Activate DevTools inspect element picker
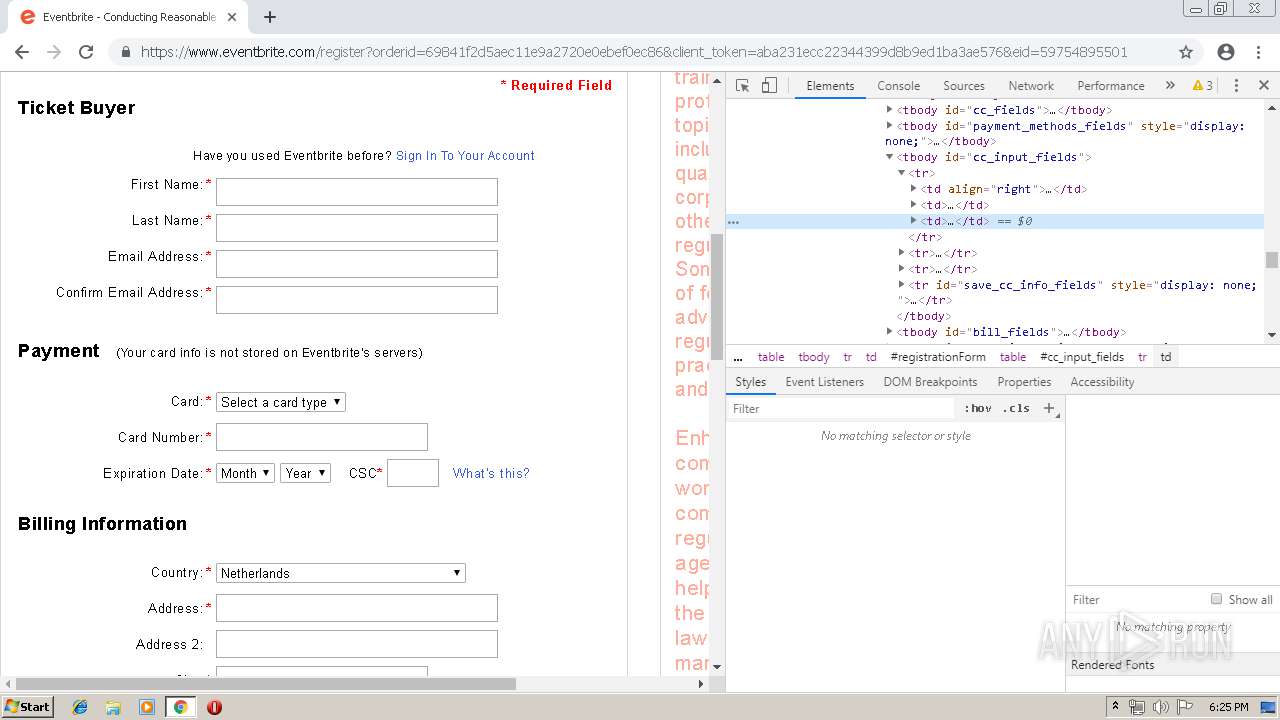The image size is (1280, 720). [x=742, y=86]
